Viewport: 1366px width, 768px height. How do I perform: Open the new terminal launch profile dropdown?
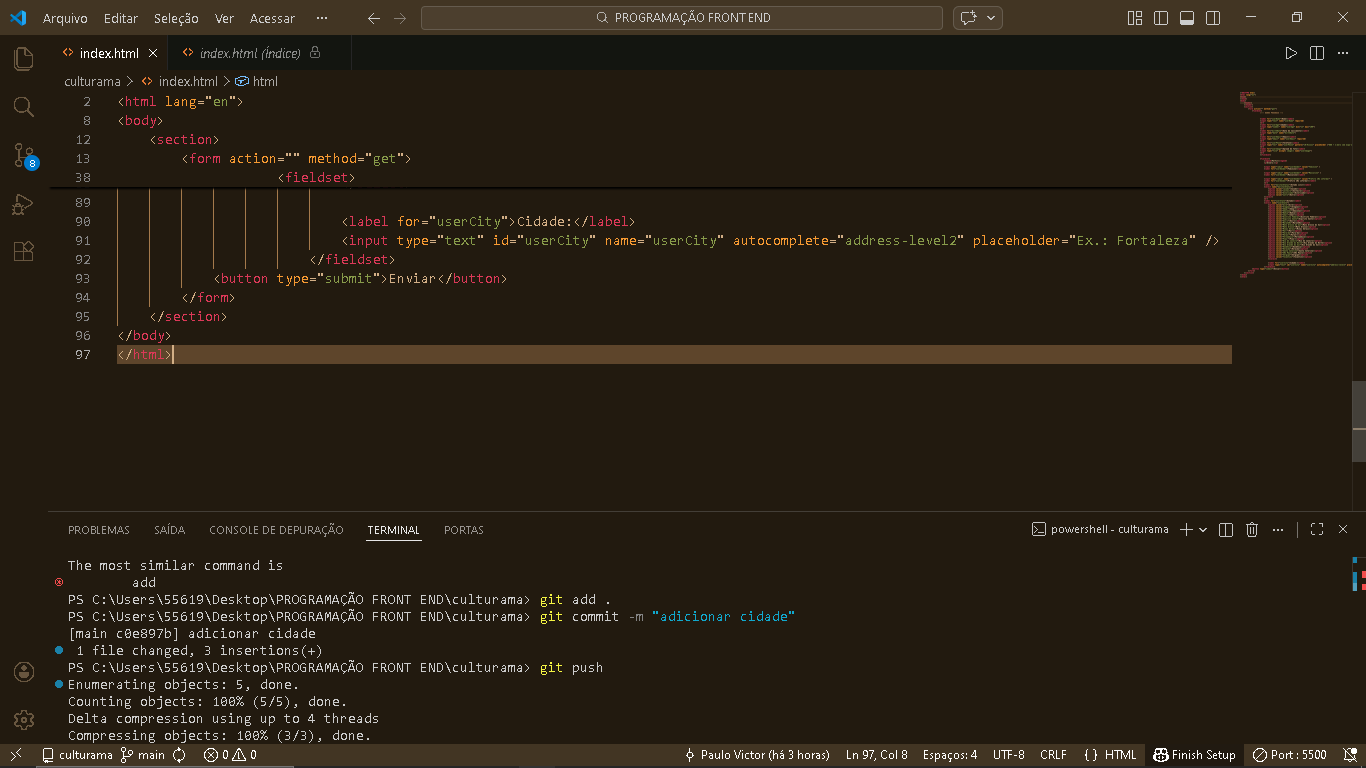click(1203, 530)
